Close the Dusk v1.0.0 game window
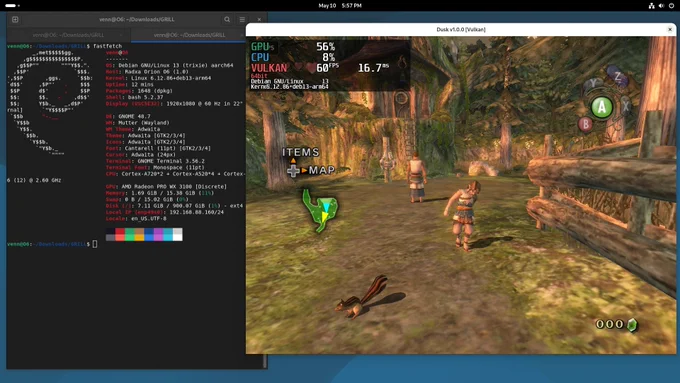680x383 pixels. (670, 29)
